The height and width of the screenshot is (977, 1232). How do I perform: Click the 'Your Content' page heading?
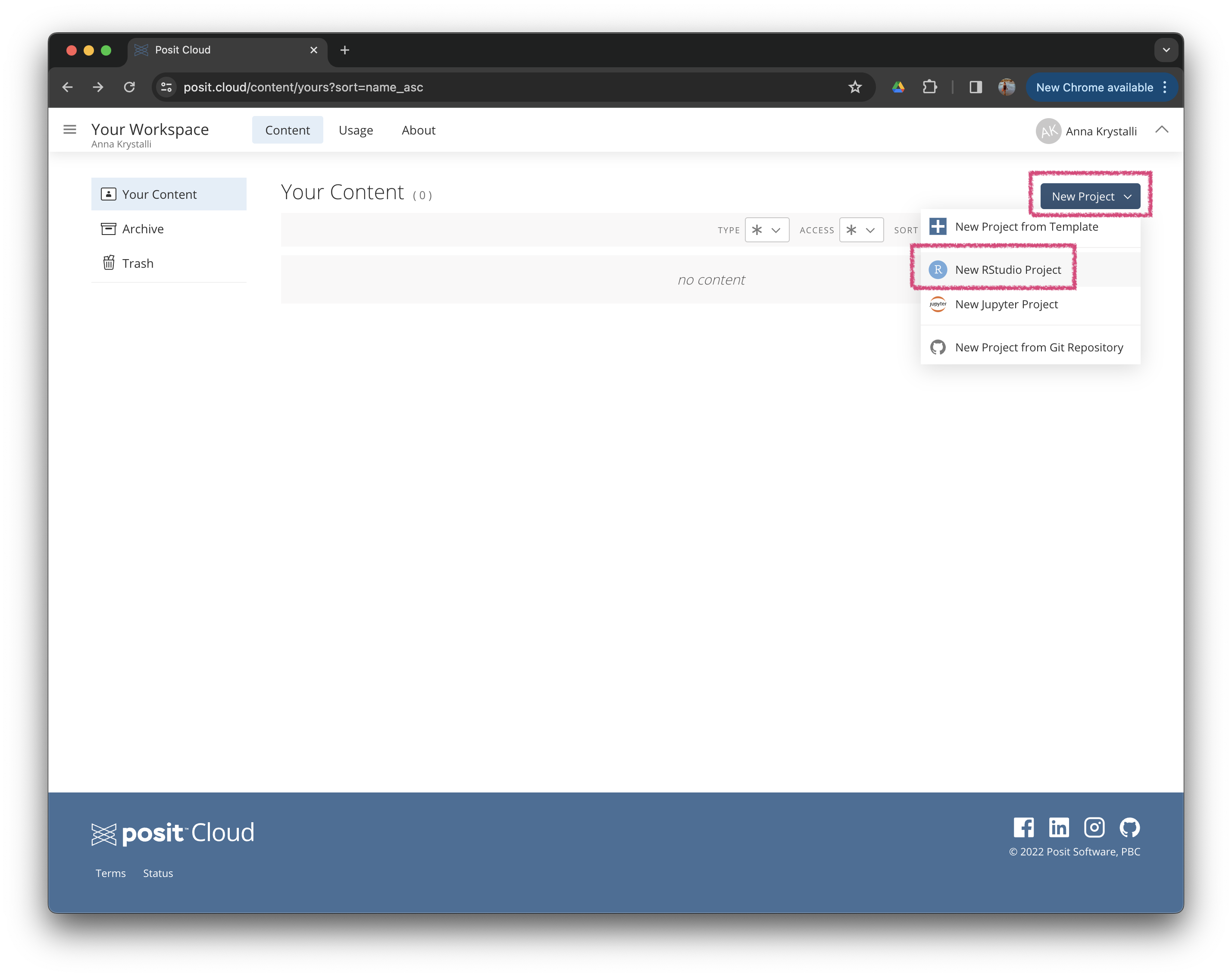point(342,192)
